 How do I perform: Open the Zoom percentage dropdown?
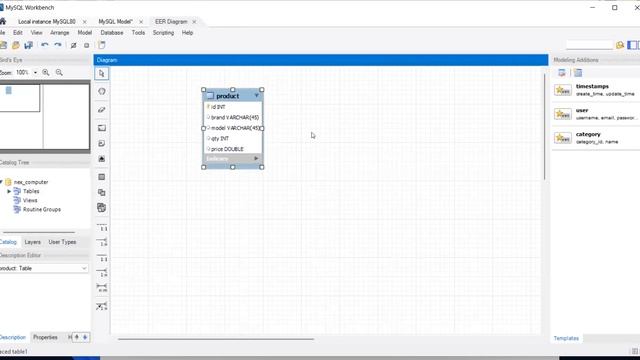(35, 72)
